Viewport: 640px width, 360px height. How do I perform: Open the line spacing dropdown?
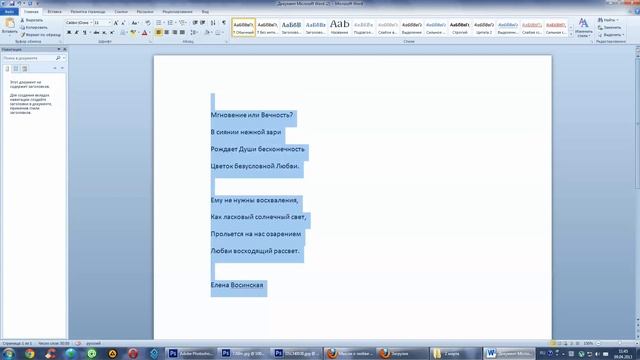tap(194, 32)
